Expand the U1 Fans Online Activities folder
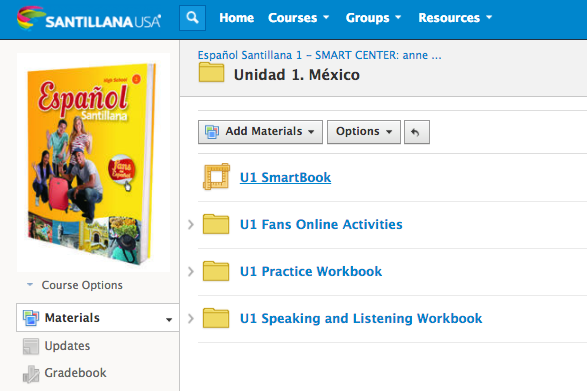 click(x=191, y=224)
